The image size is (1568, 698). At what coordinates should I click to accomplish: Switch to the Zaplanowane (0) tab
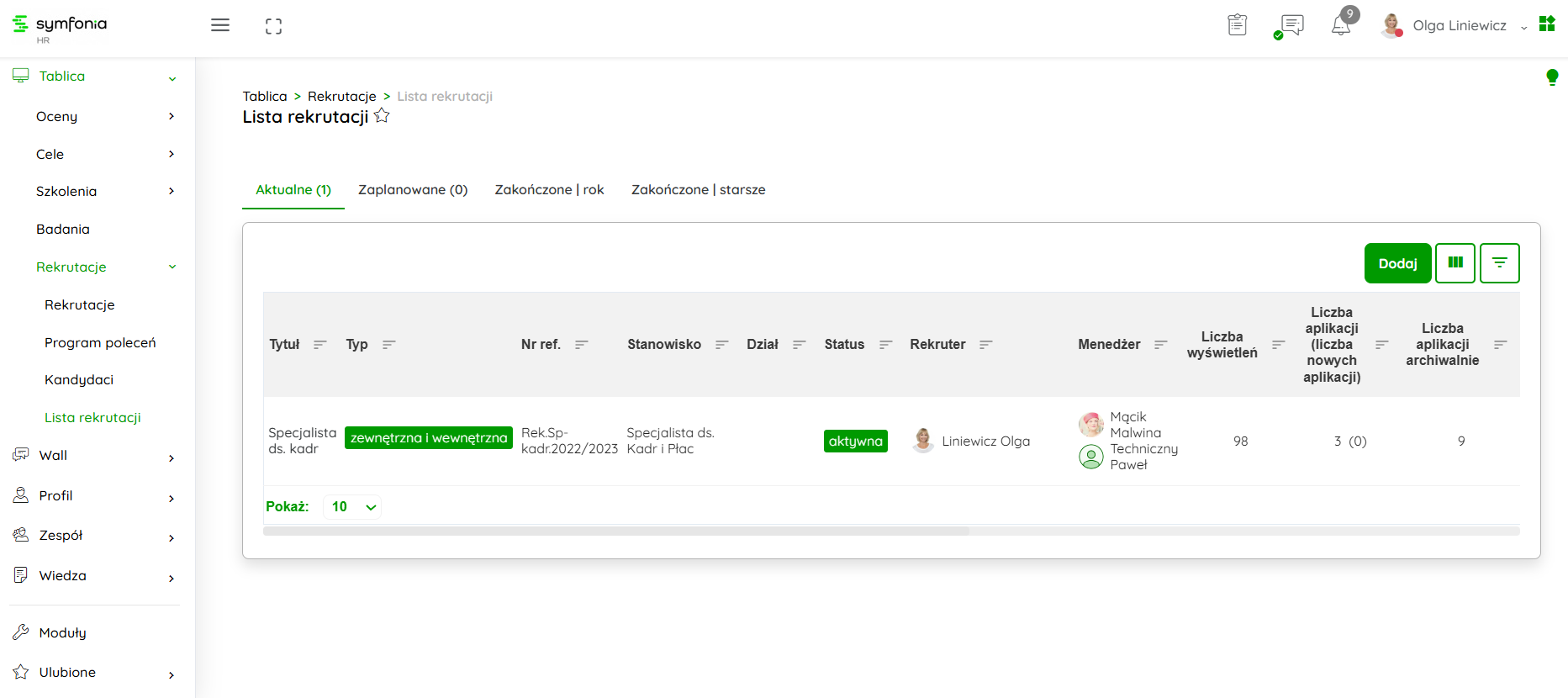(x=413, y=190)
